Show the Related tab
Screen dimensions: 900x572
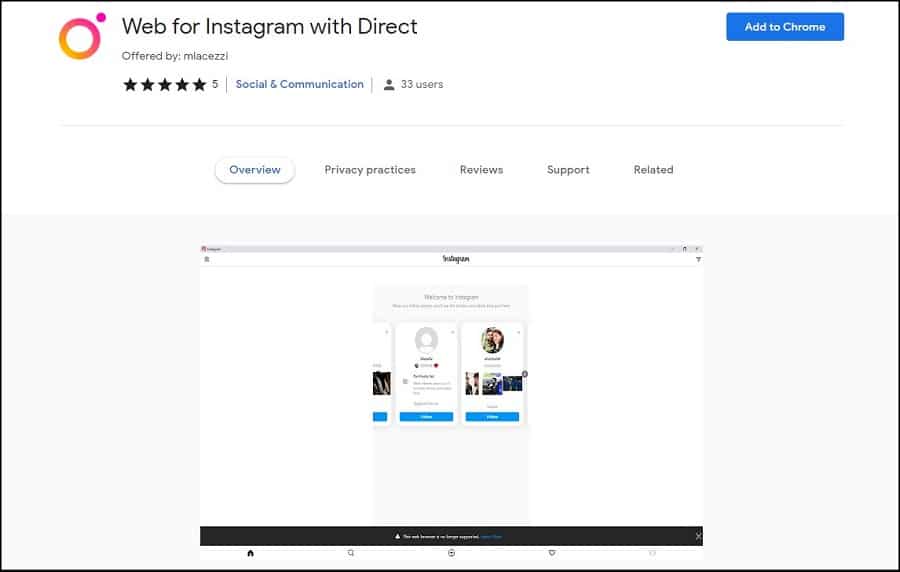pyautogui.click(x=653, y=170)
